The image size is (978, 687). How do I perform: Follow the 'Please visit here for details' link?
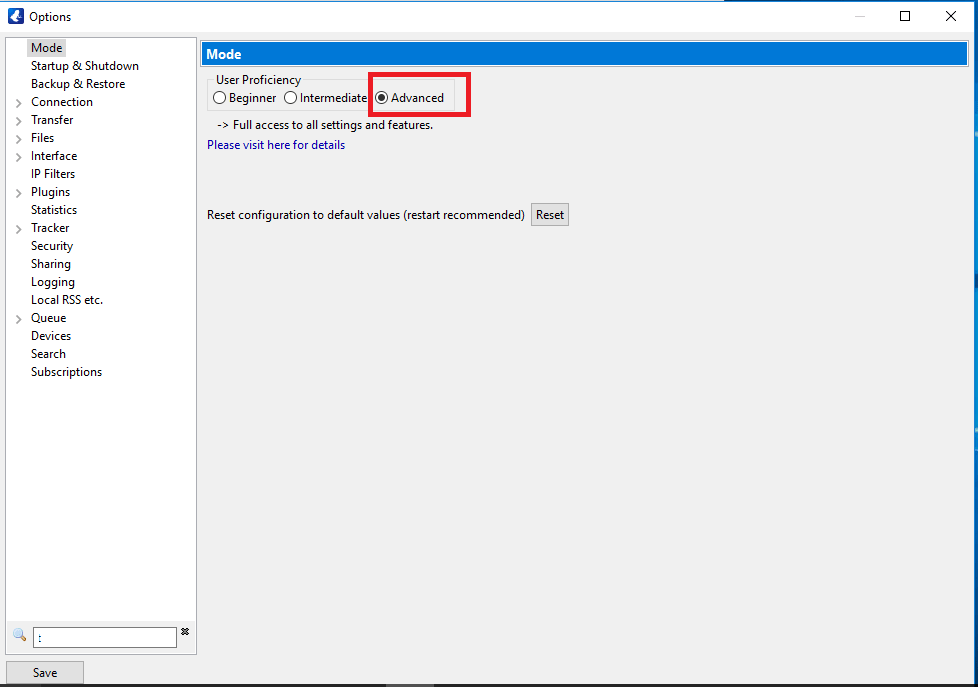pos(276,145)
